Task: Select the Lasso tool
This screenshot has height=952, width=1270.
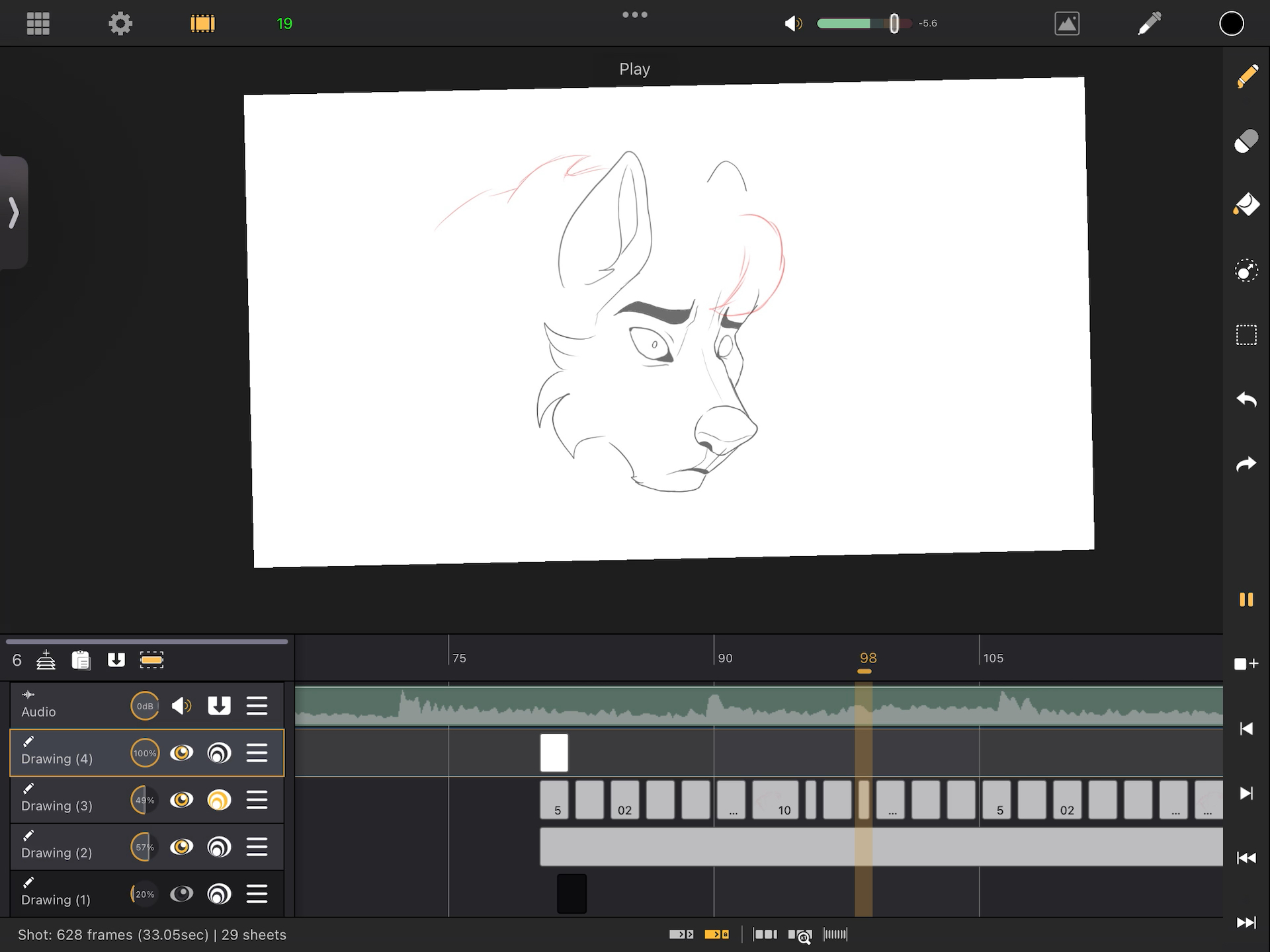Action: coord(1247,270)
